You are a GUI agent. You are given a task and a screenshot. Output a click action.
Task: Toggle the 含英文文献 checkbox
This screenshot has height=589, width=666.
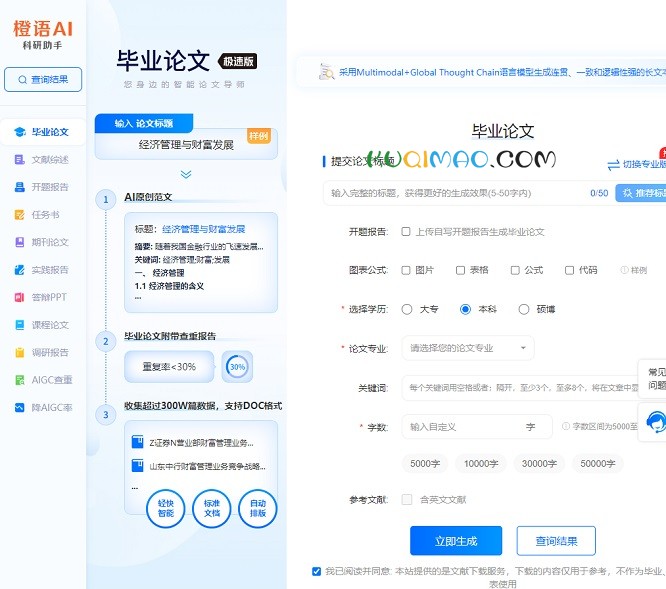coord(407,499)
